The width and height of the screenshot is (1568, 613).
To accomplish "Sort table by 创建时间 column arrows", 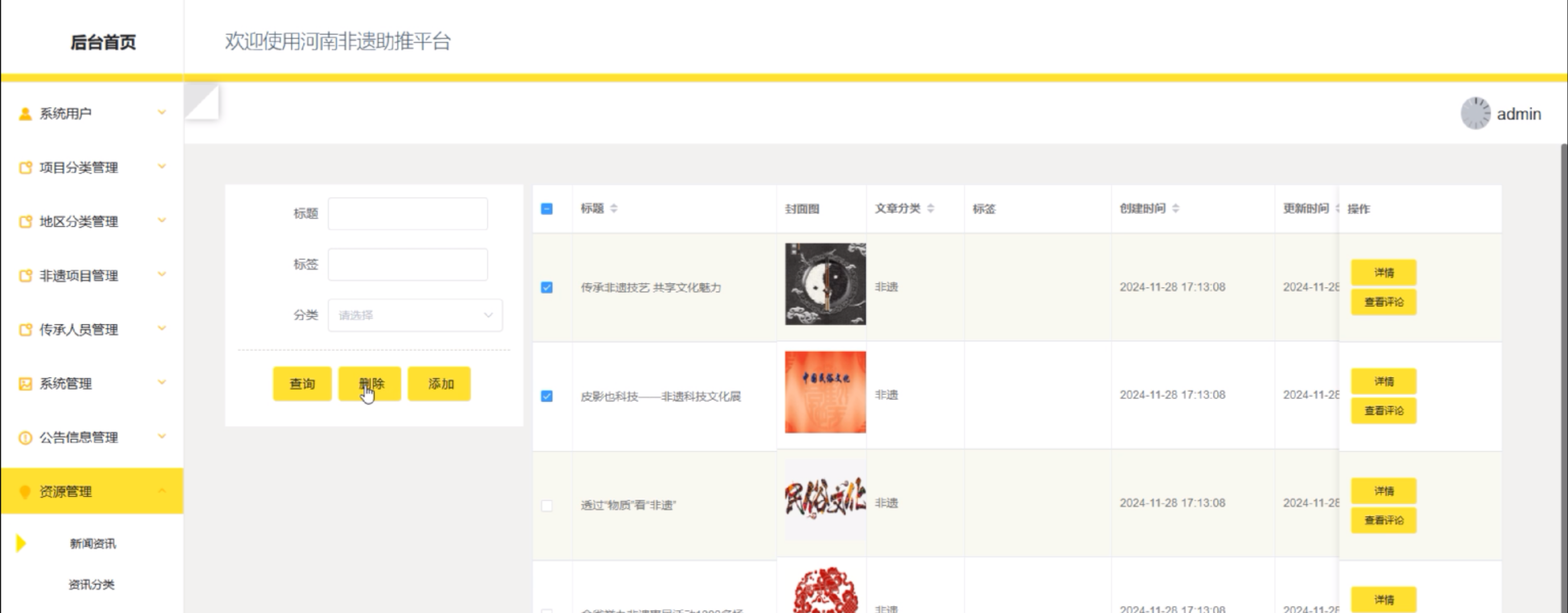I will pos(1175,208).
